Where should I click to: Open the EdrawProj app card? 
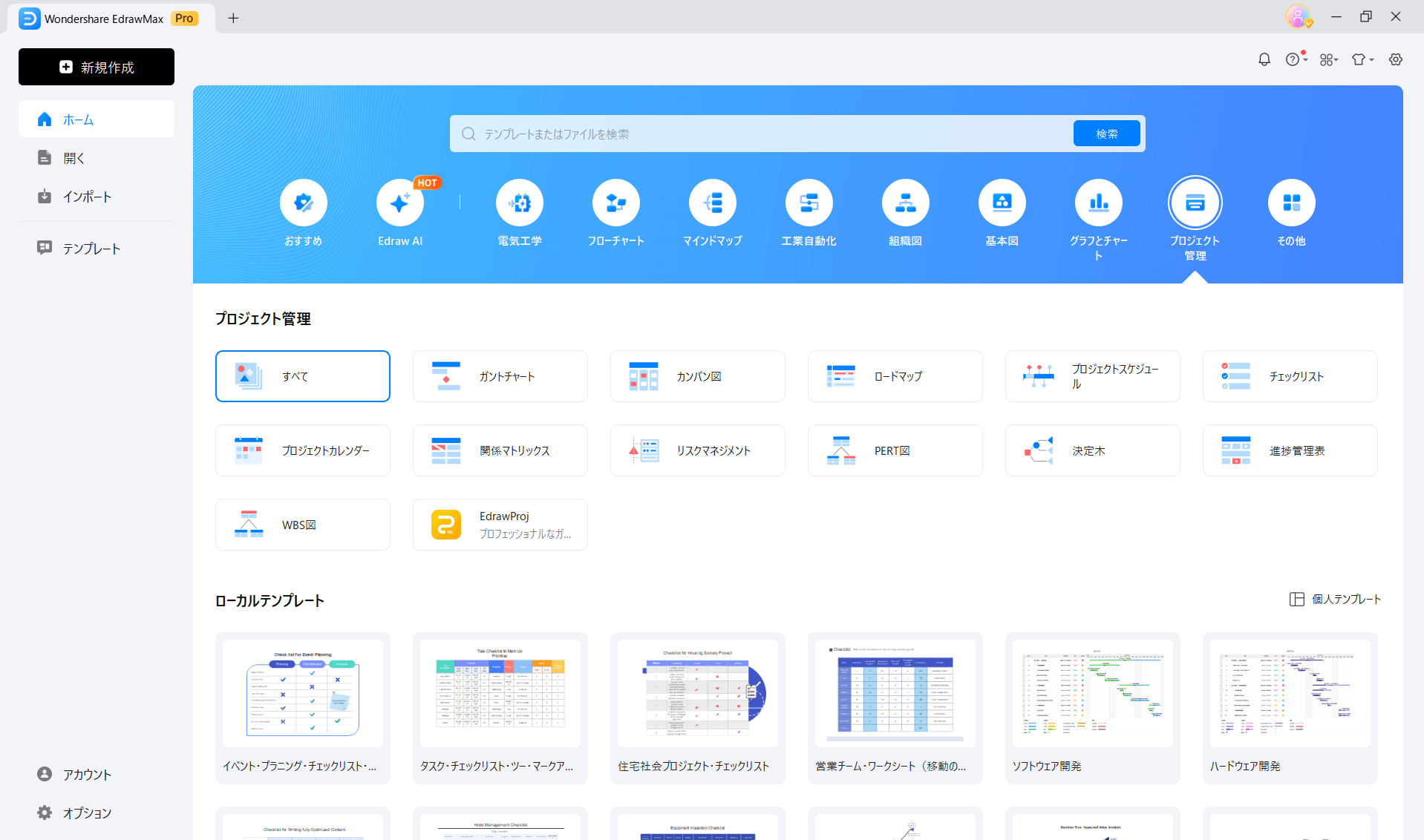tap(500, 525)
